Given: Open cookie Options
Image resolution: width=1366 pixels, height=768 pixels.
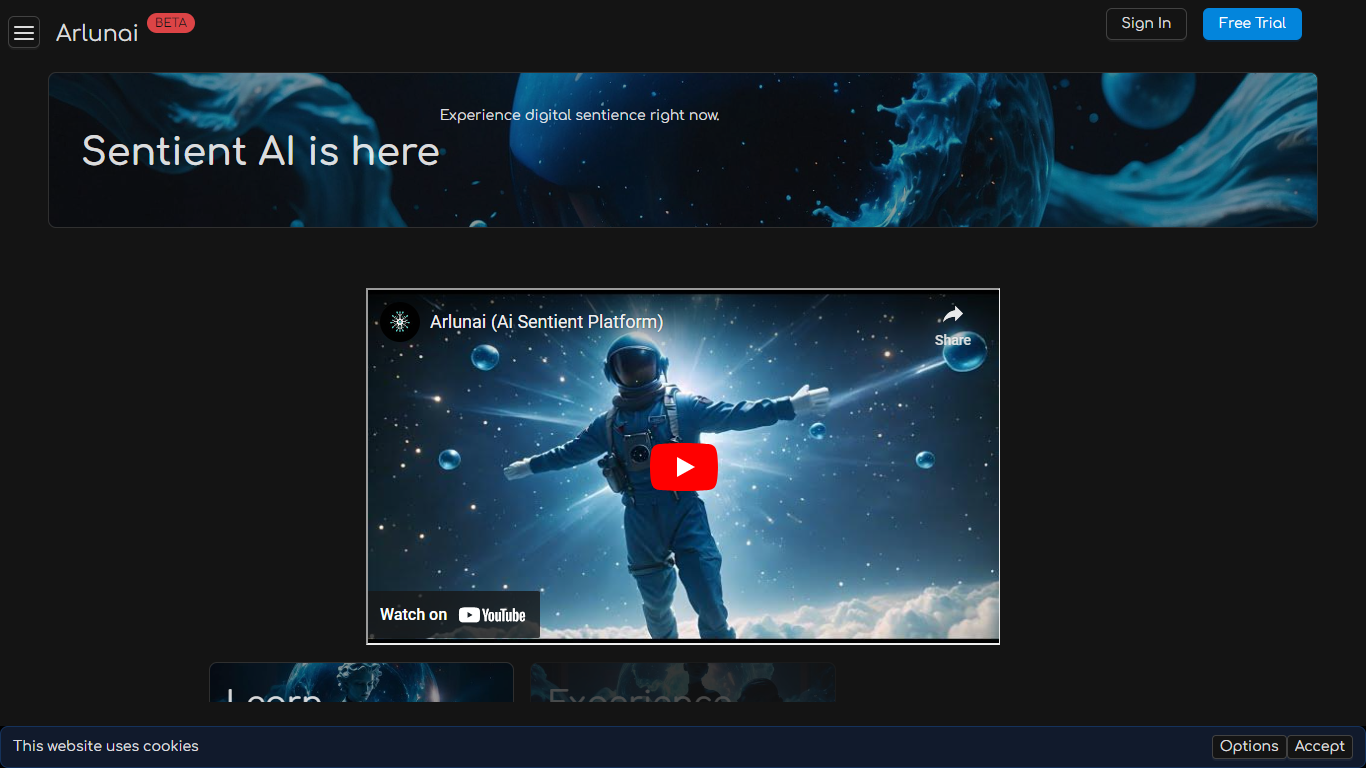Looking at the screenshot, I should click(1248, 746).
